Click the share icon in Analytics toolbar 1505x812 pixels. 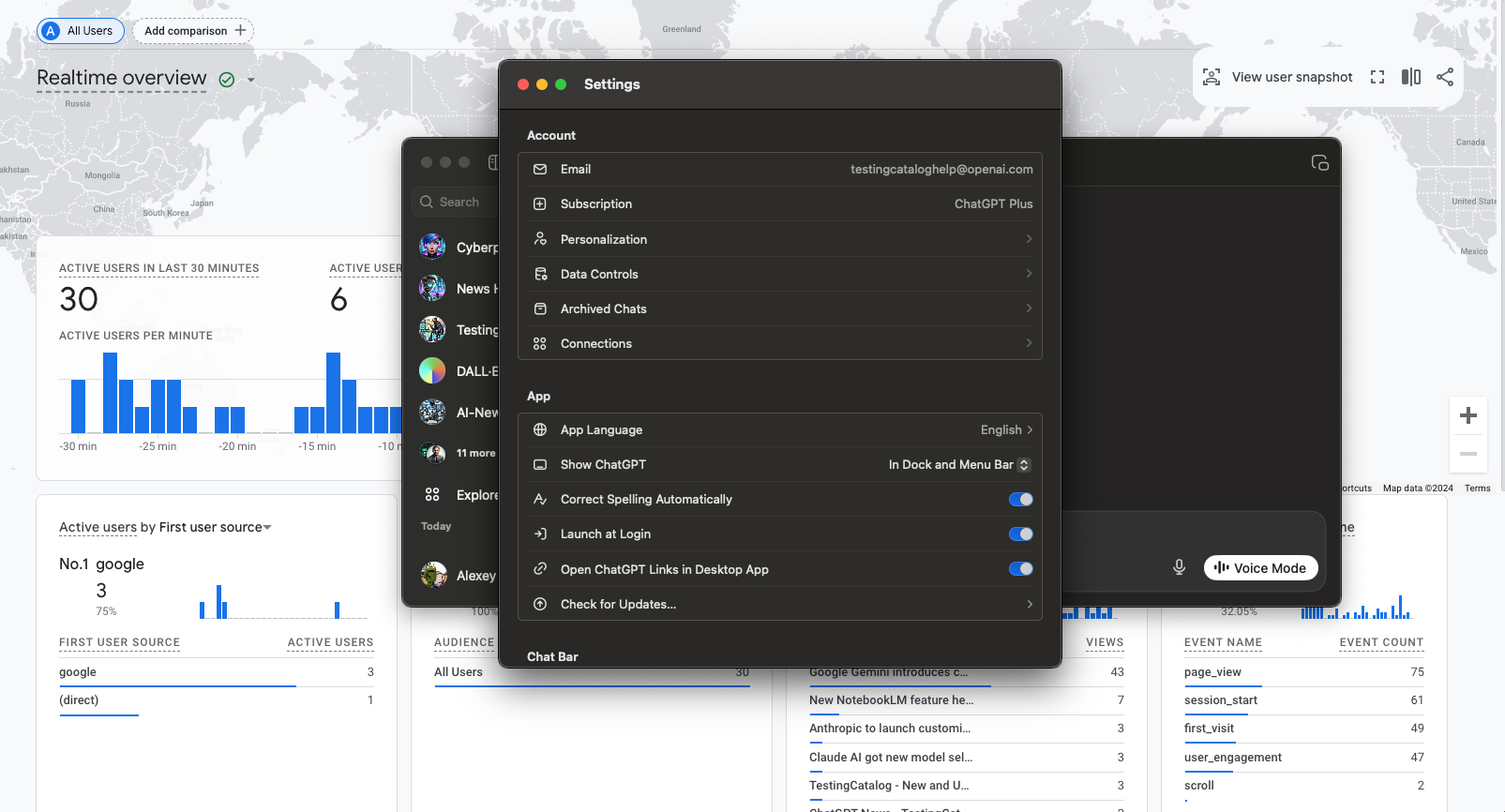tap(1445, 77)
